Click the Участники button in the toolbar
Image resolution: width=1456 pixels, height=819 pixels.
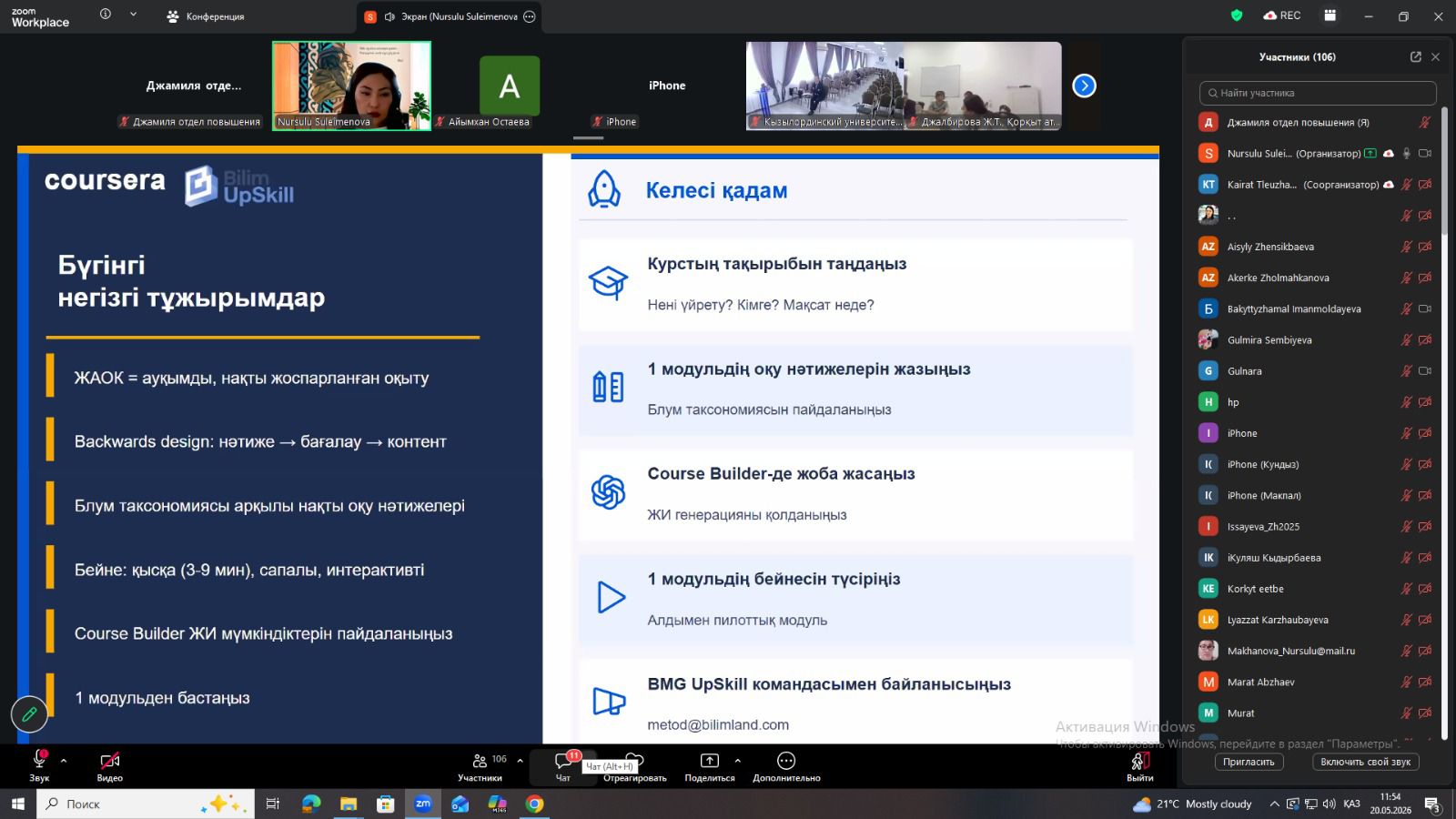pyautogui.click(x=480, y=765)
